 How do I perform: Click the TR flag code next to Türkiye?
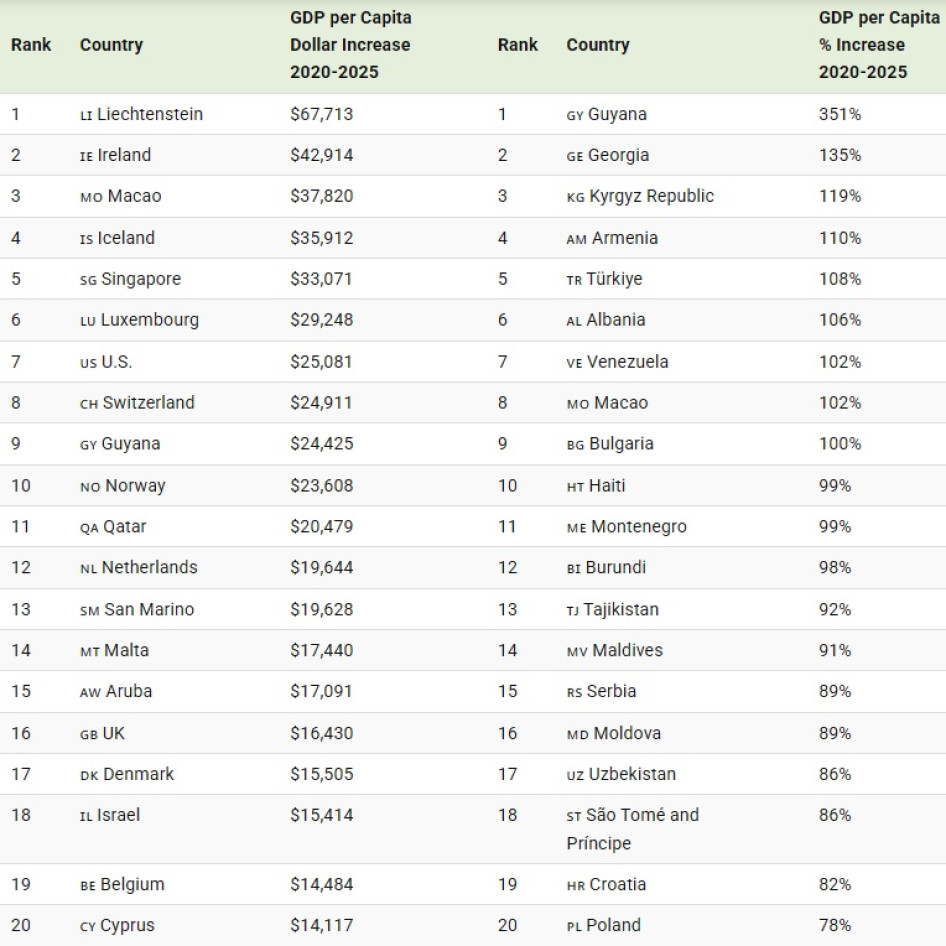coord(574,280)
